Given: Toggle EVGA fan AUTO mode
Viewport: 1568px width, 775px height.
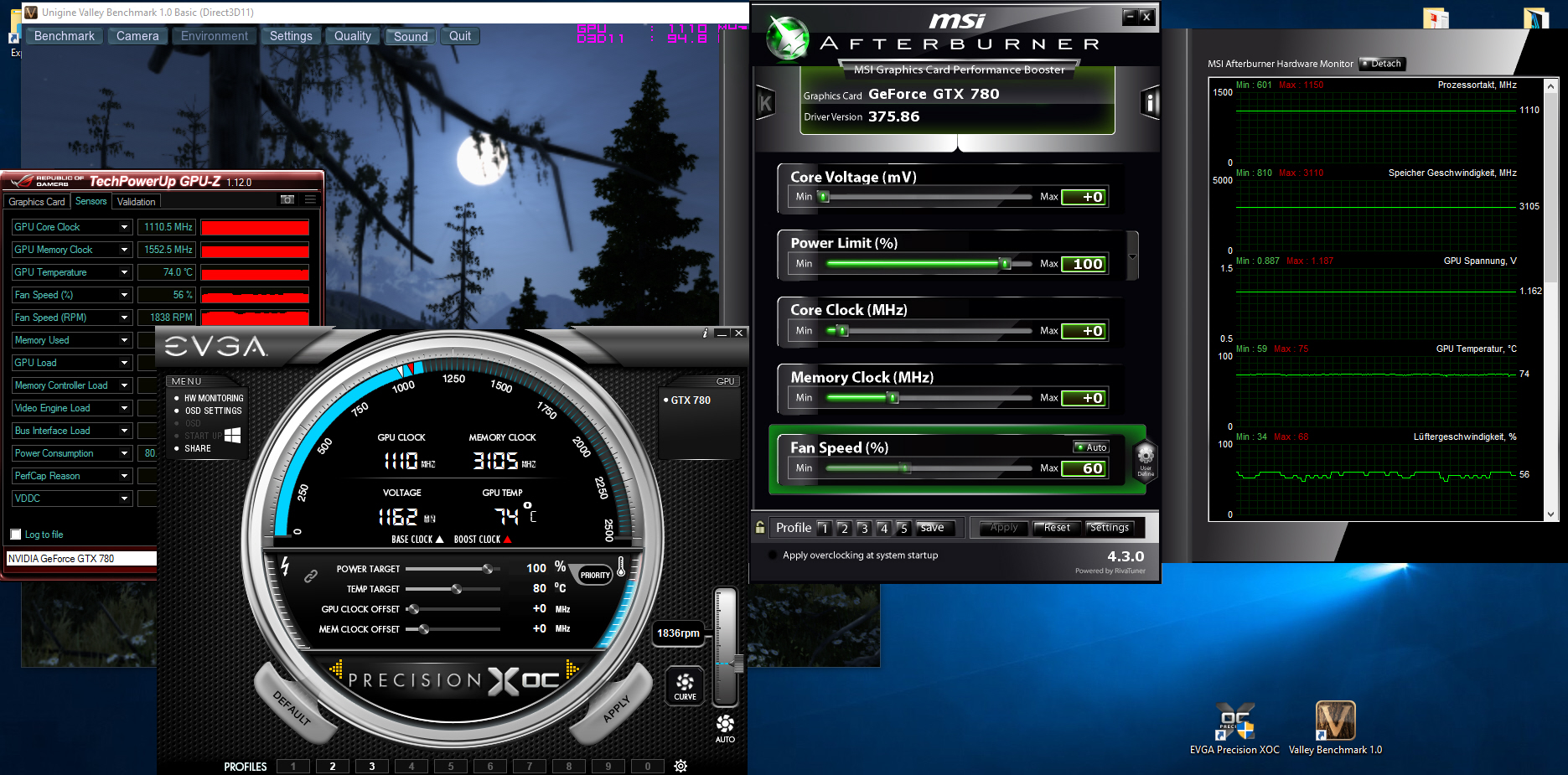Looking at the screenshot, I should pos(725,728).
